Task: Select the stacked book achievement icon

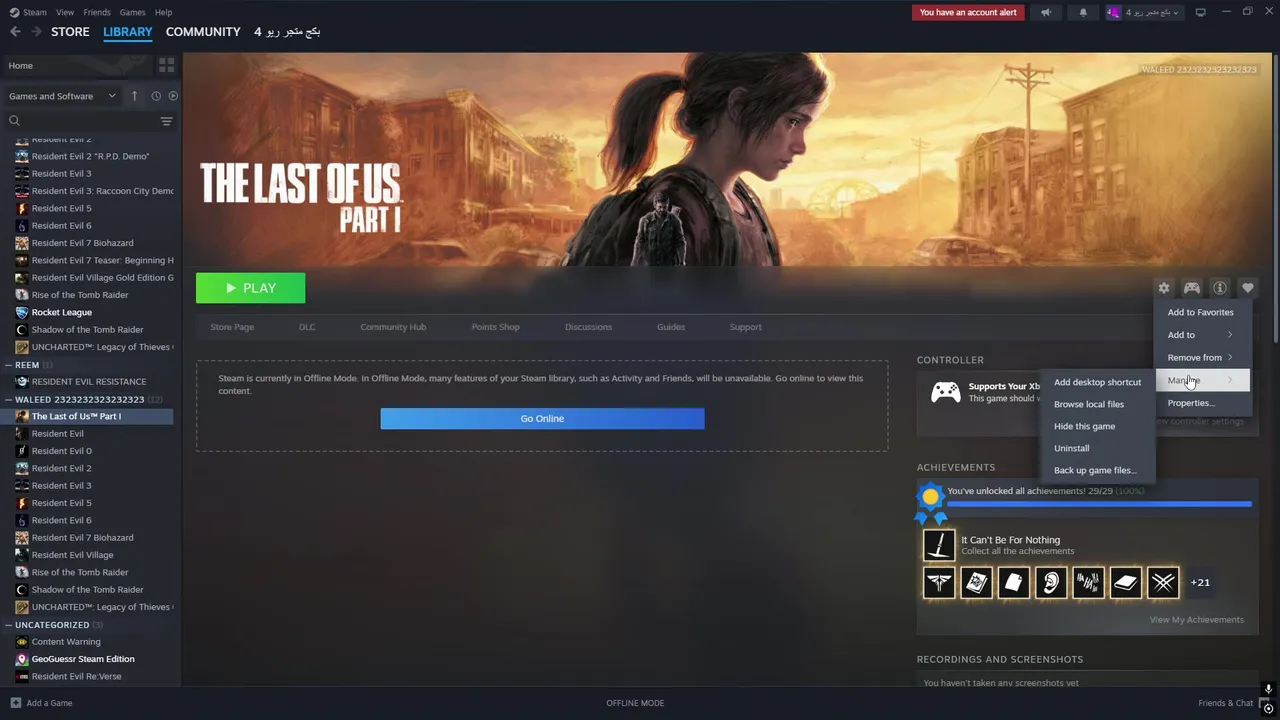Action: click(x=1125, y=582)
